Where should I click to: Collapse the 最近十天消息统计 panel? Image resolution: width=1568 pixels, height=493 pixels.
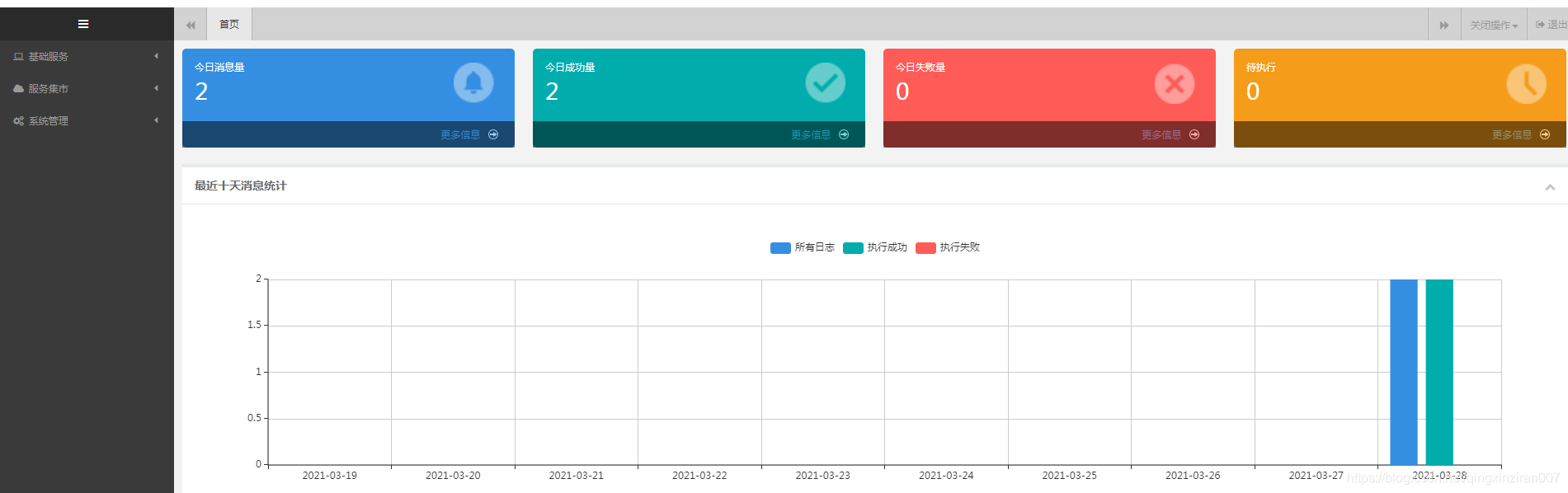click(x=1550, y=187)
